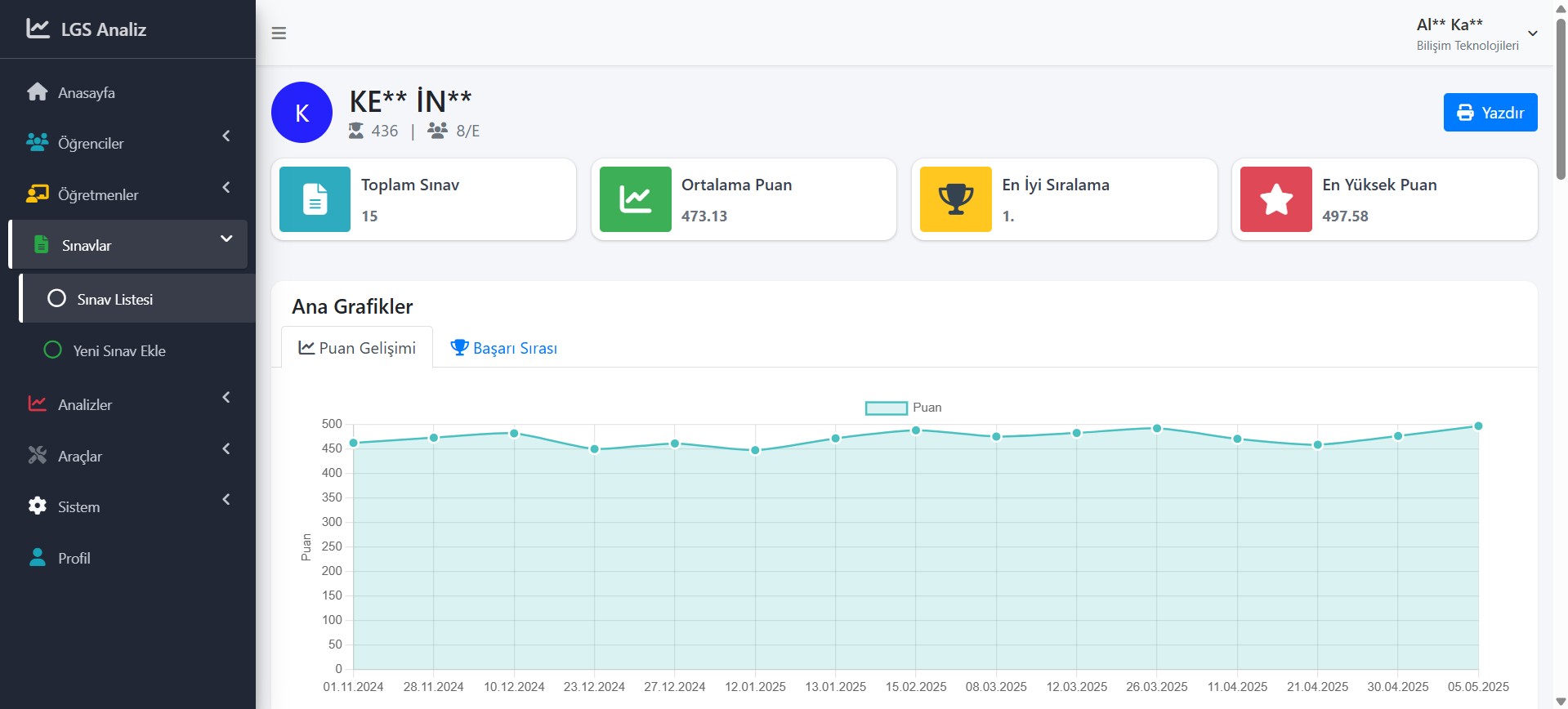Click the Sistem gear icon
This screenshot has width=1568, height=709.
click(38, 506)
